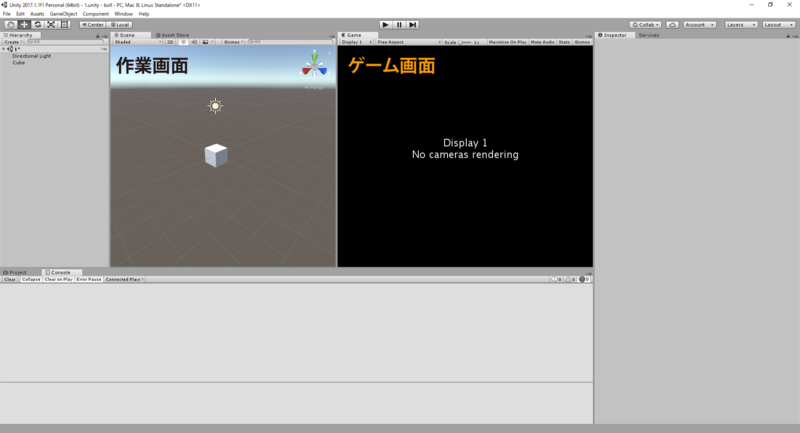Image resolution: width=800 pixels, height=433 pixels.
Task: Open the Display 1 dropdown
Action: [356, 42]
